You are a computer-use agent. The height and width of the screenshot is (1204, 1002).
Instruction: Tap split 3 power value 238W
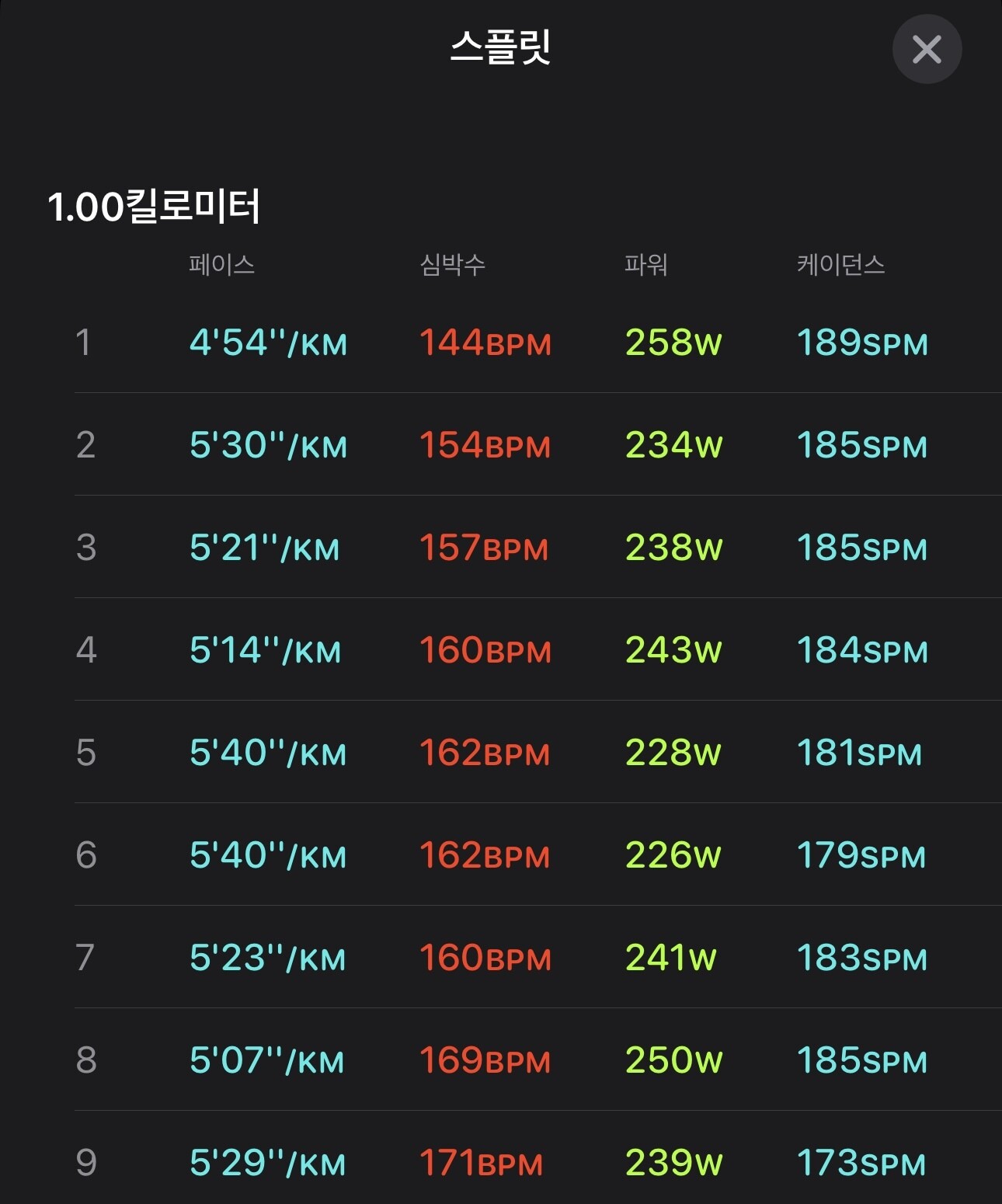[673, 548]
